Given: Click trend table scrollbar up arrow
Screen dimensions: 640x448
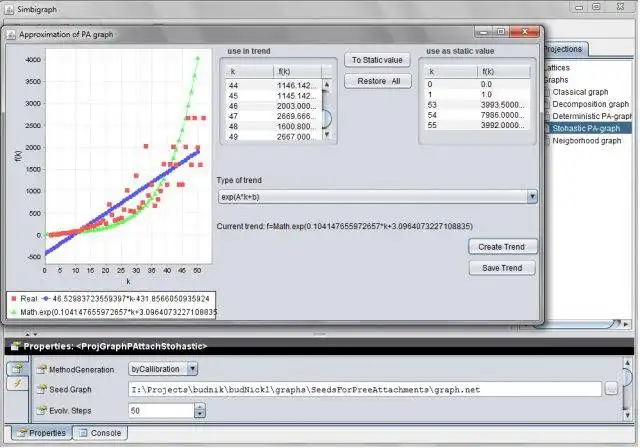Looking at the screenshot, I should 327,84.
